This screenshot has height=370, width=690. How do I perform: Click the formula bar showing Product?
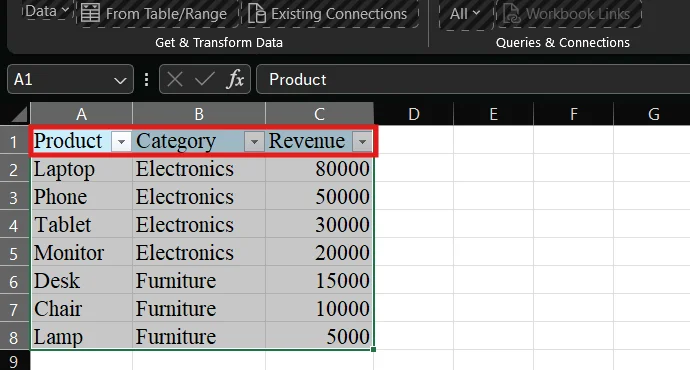(x=473, y=80)
